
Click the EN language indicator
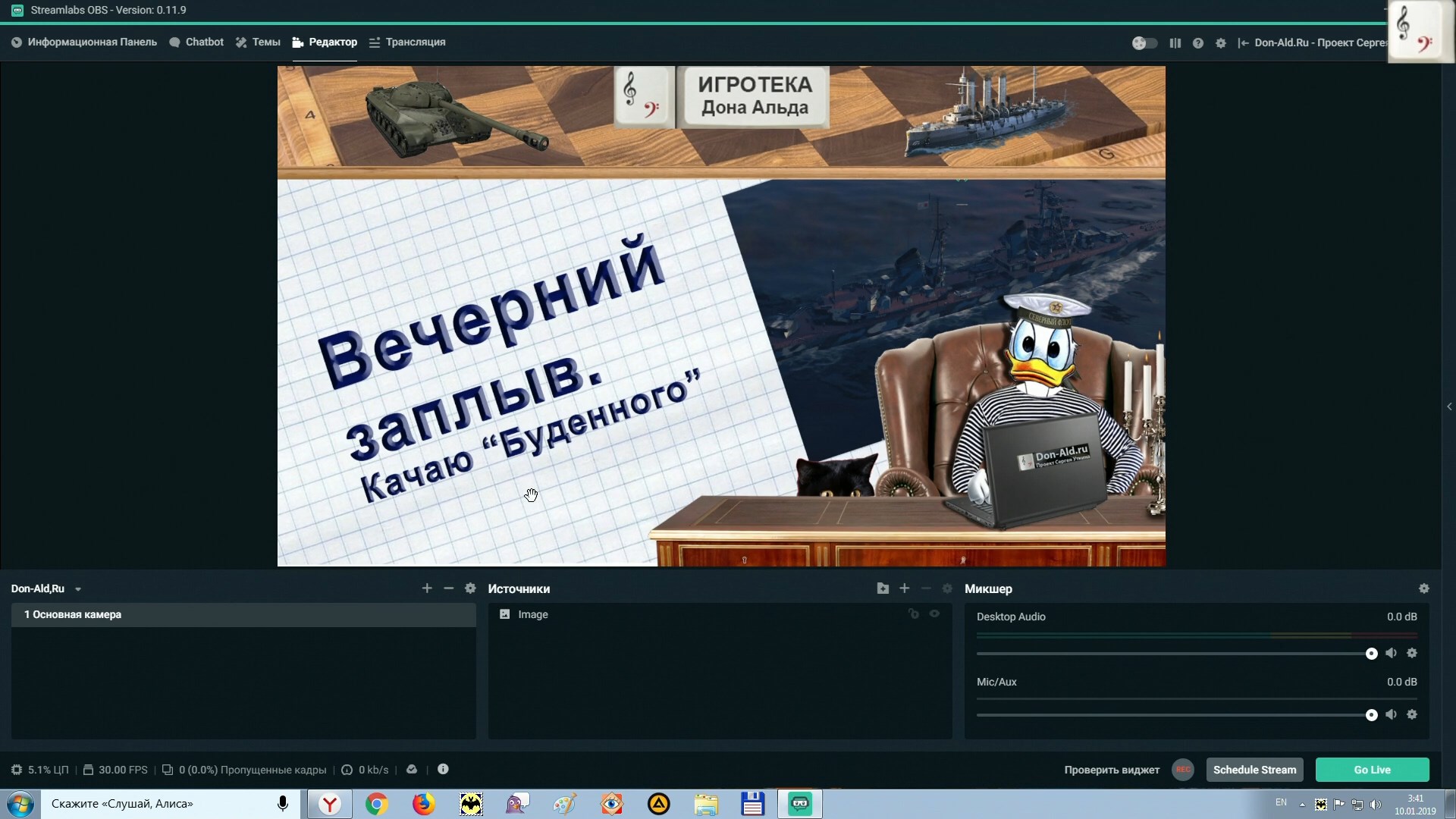(x=1281, y=802)
